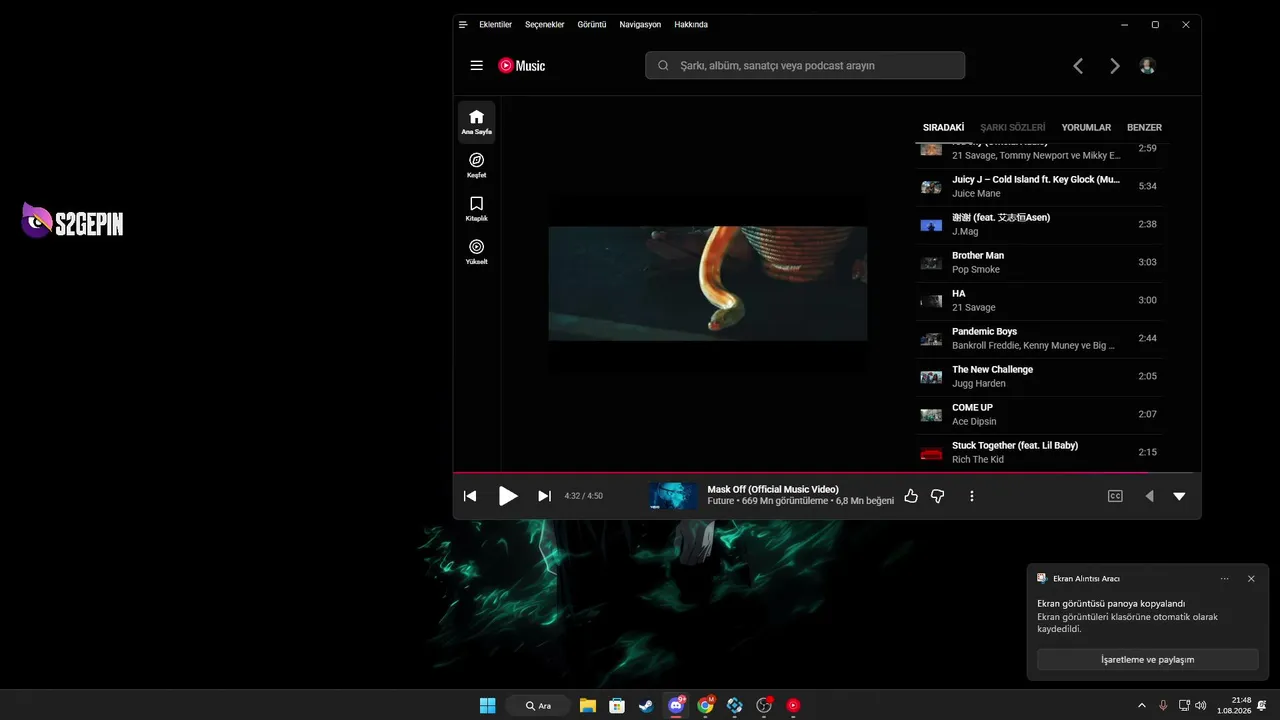
Task: Open the account avatar menu
Action: point(1148,66)
